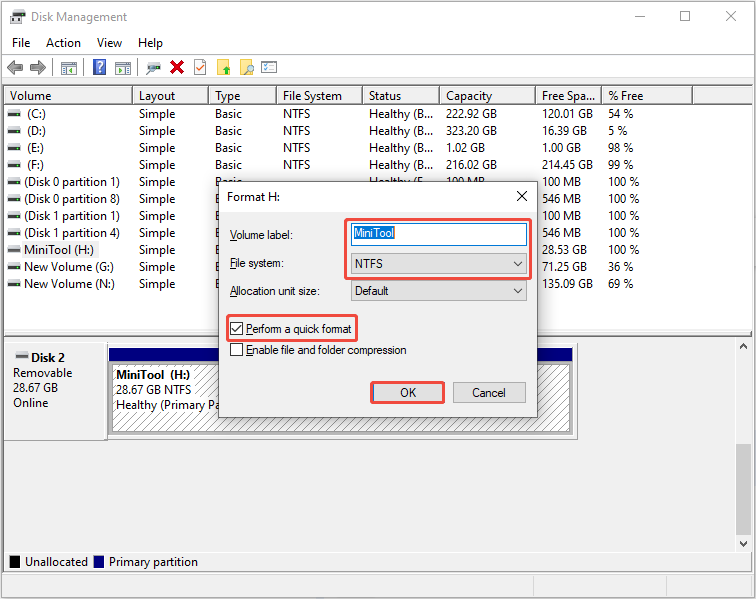Click drive icon of (F:) volume
This screenshot has width=756, height=599.
(x=14, y=165)
